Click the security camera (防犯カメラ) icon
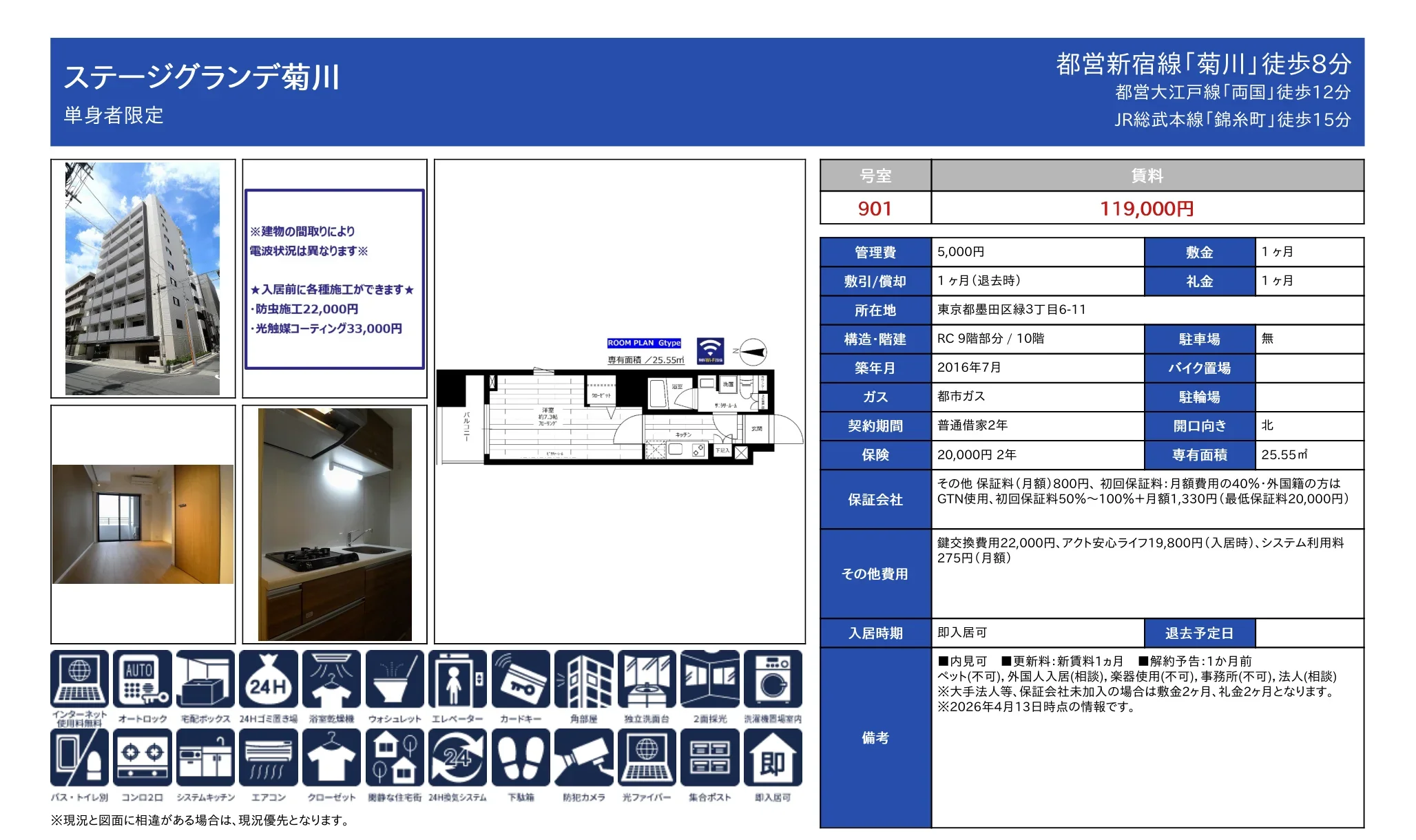 click(x=583, y=757)
